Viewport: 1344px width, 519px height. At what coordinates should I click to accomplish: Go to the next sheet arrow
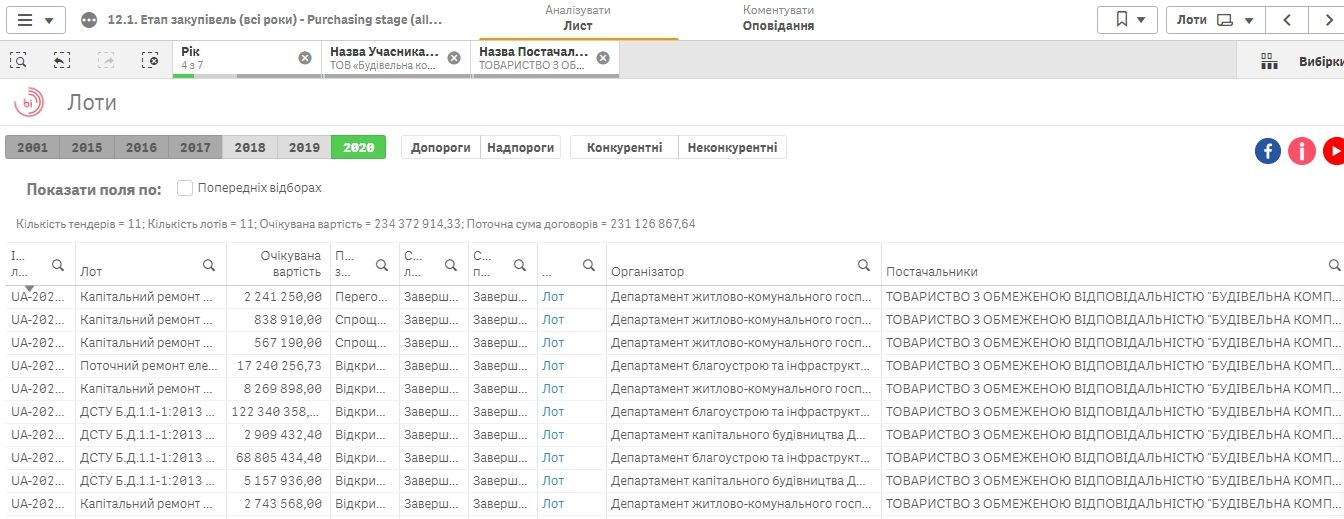tap(1329, 20)
